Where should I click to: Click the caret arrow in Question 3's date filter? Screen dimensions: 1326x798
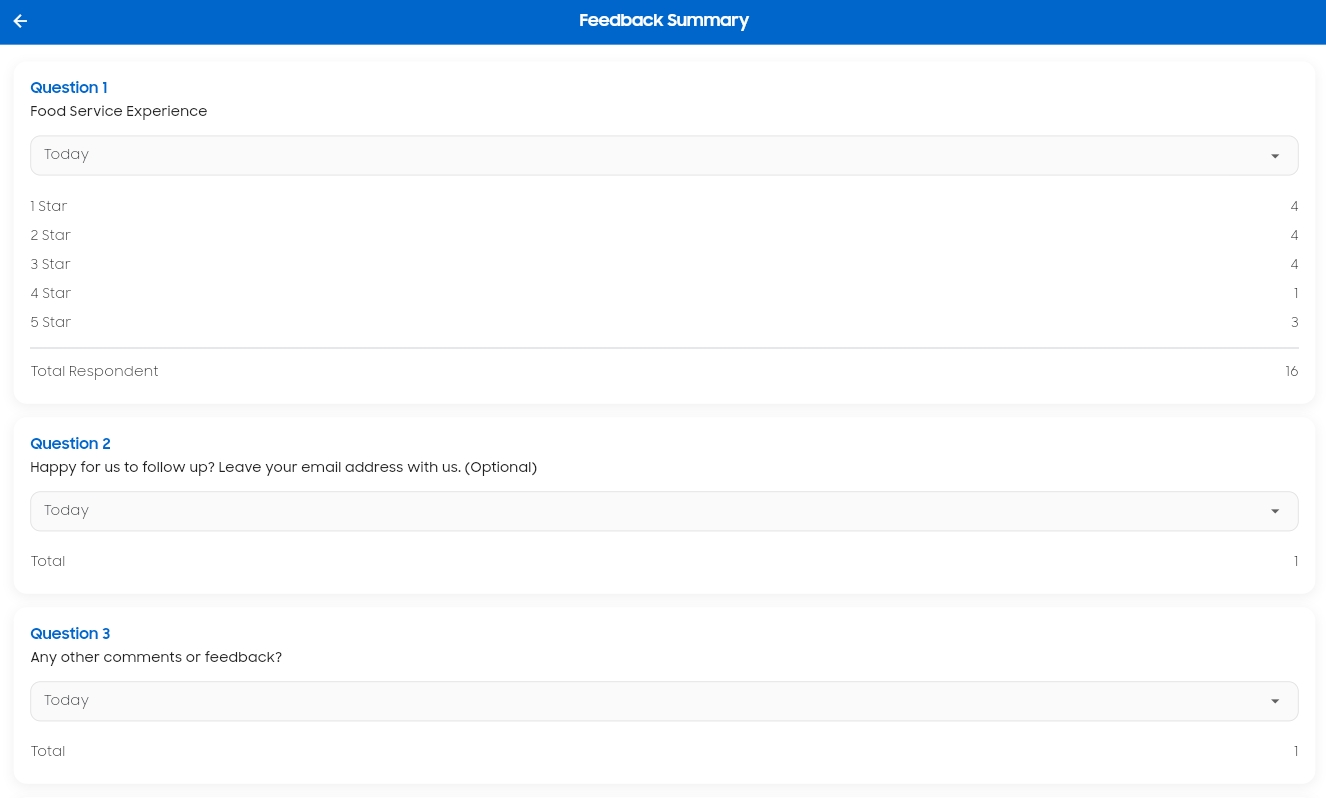click(x=1275, y=702)
